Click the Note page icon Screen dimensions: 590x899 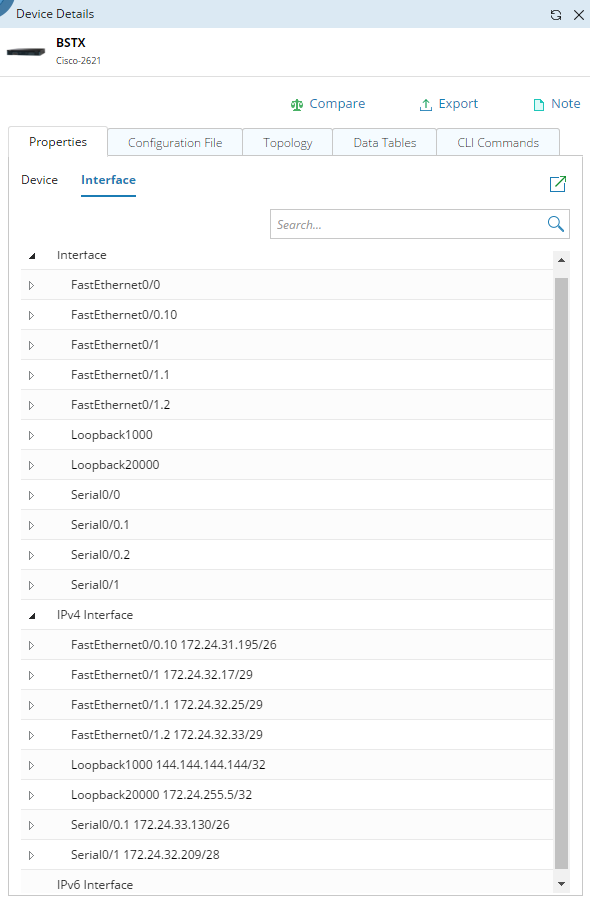[x=538, y=105]
